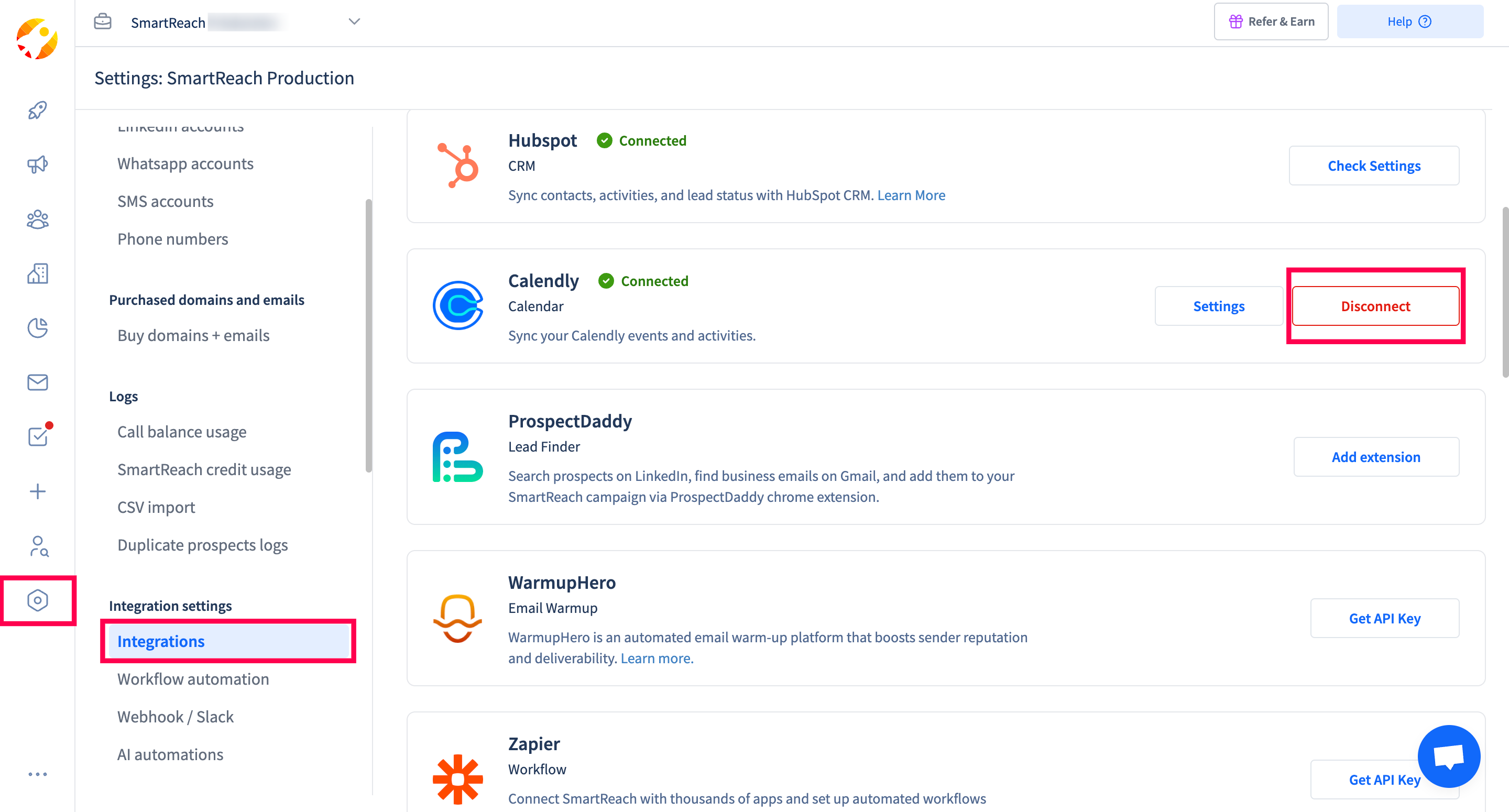
Task: Select Webhook / Slack menu item
Action: click(x=175, y=717)
